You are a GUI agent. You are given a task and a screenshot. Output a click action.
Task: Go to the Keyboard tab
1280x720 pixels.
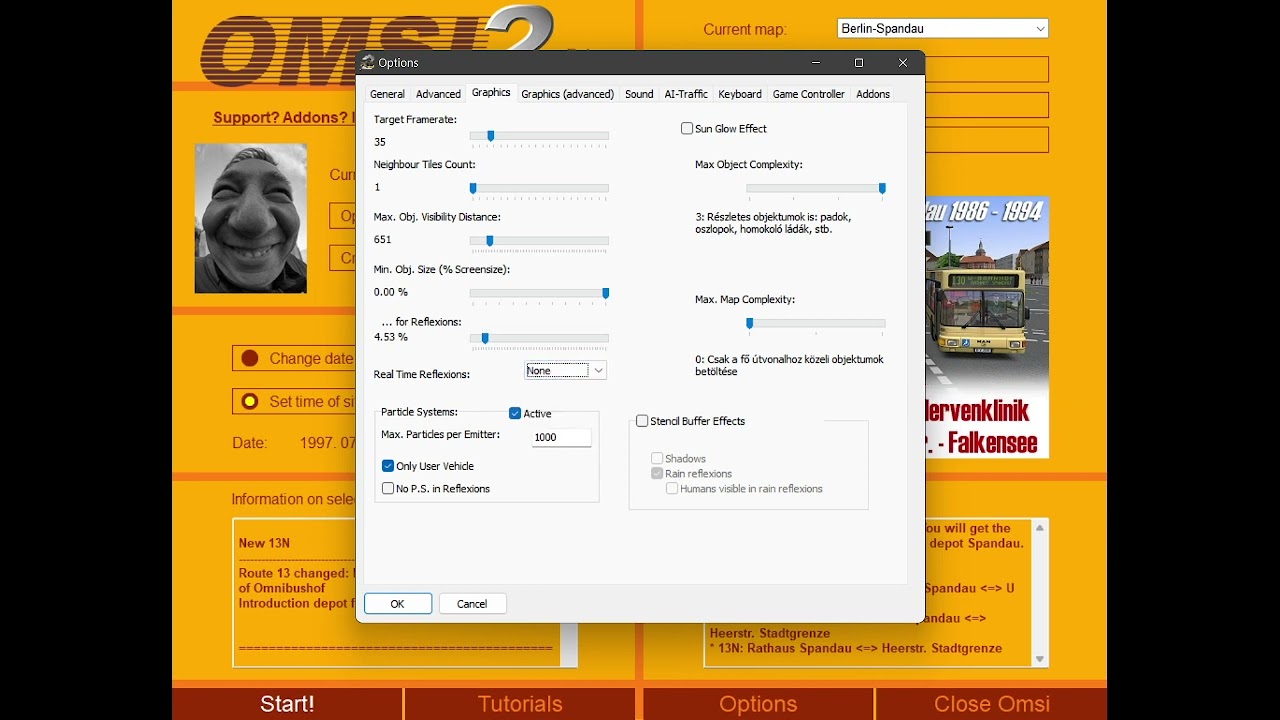pyautogui.click(x=740, y=94)
